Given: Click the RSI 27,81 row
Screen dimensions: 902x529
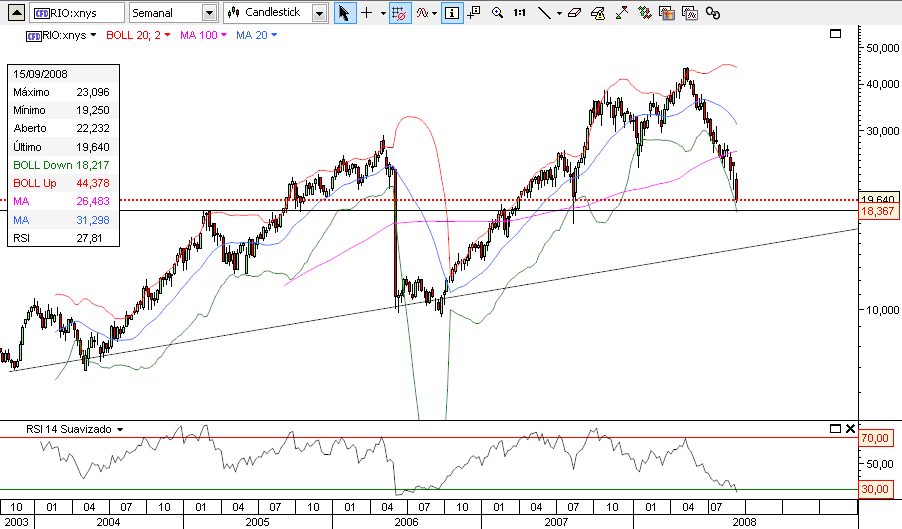Looking at the screenshot, I should pos(63,238).
